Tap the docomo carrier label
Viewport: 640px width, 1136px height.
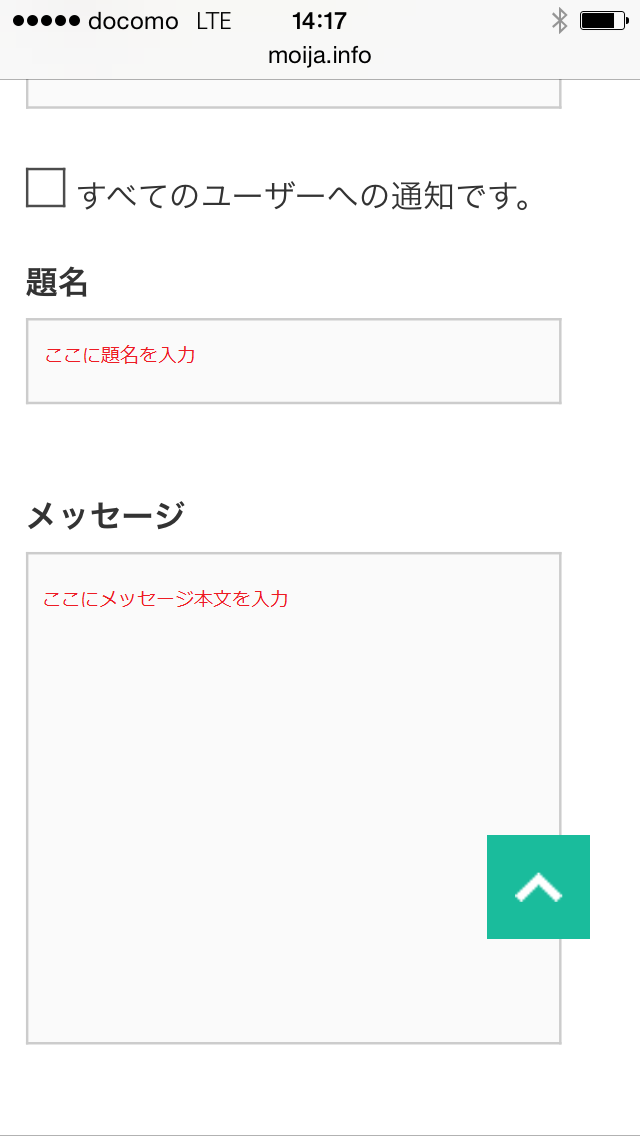coord(133,22)
